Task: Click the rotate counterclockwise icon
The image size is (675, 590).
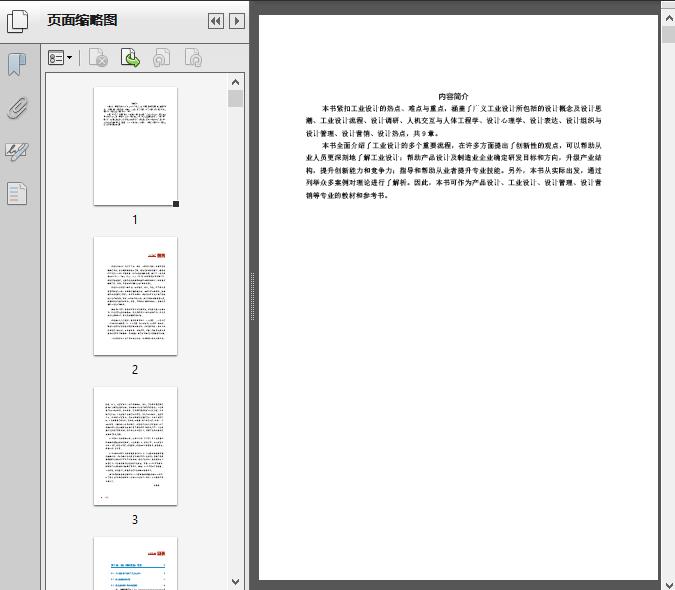Action: pos(161,59)
